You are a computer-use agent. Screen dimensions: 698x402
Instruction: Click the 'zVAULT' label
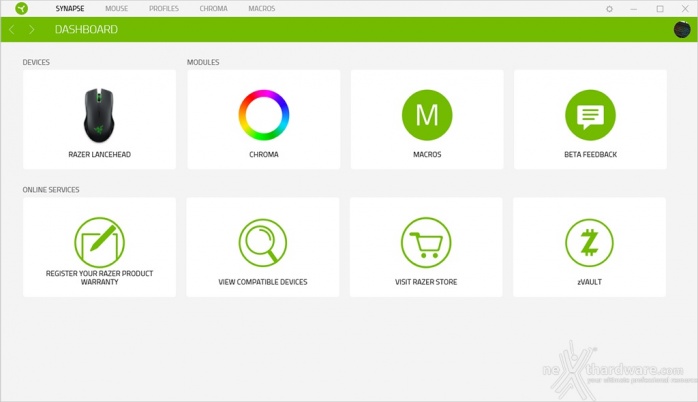[589, 282]
